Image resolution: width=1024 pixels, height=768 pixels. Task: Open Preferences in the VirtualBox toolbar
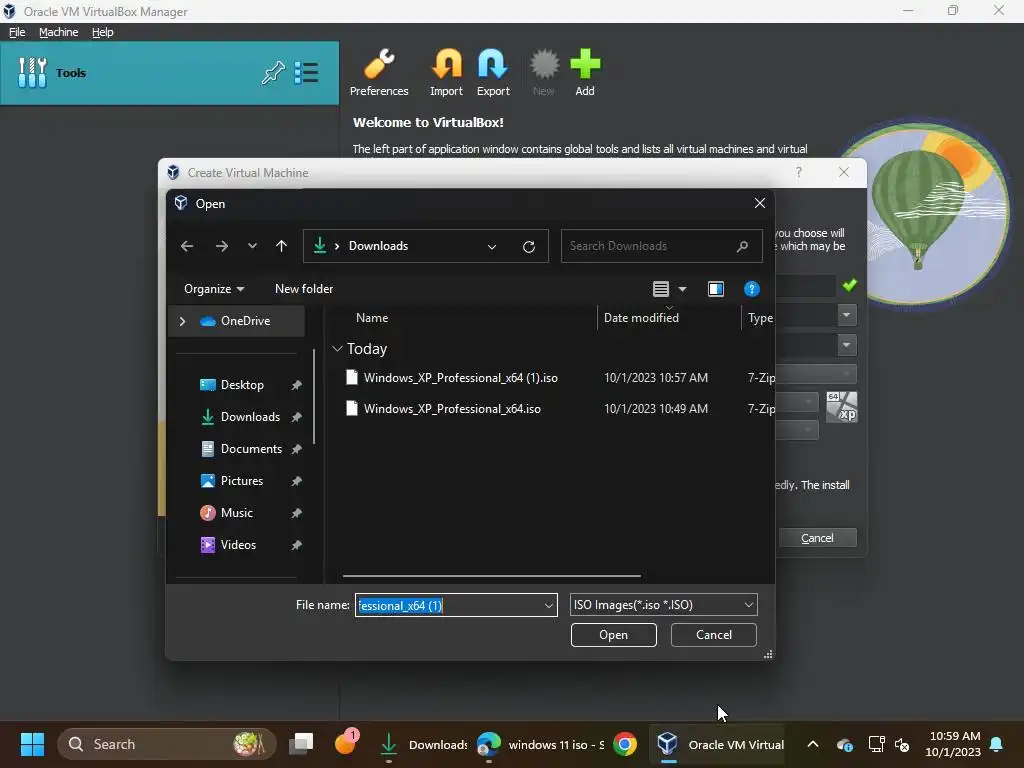click(x=379, y=72)
